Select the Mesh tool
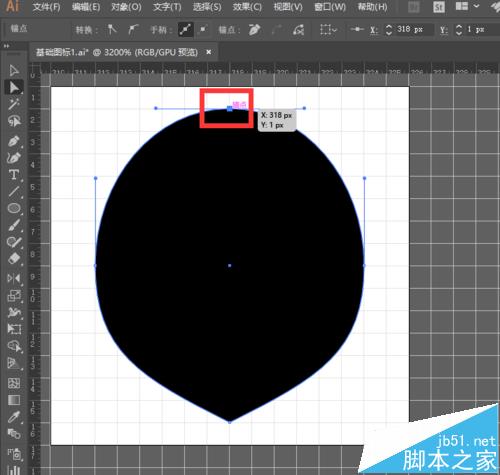 14,383
